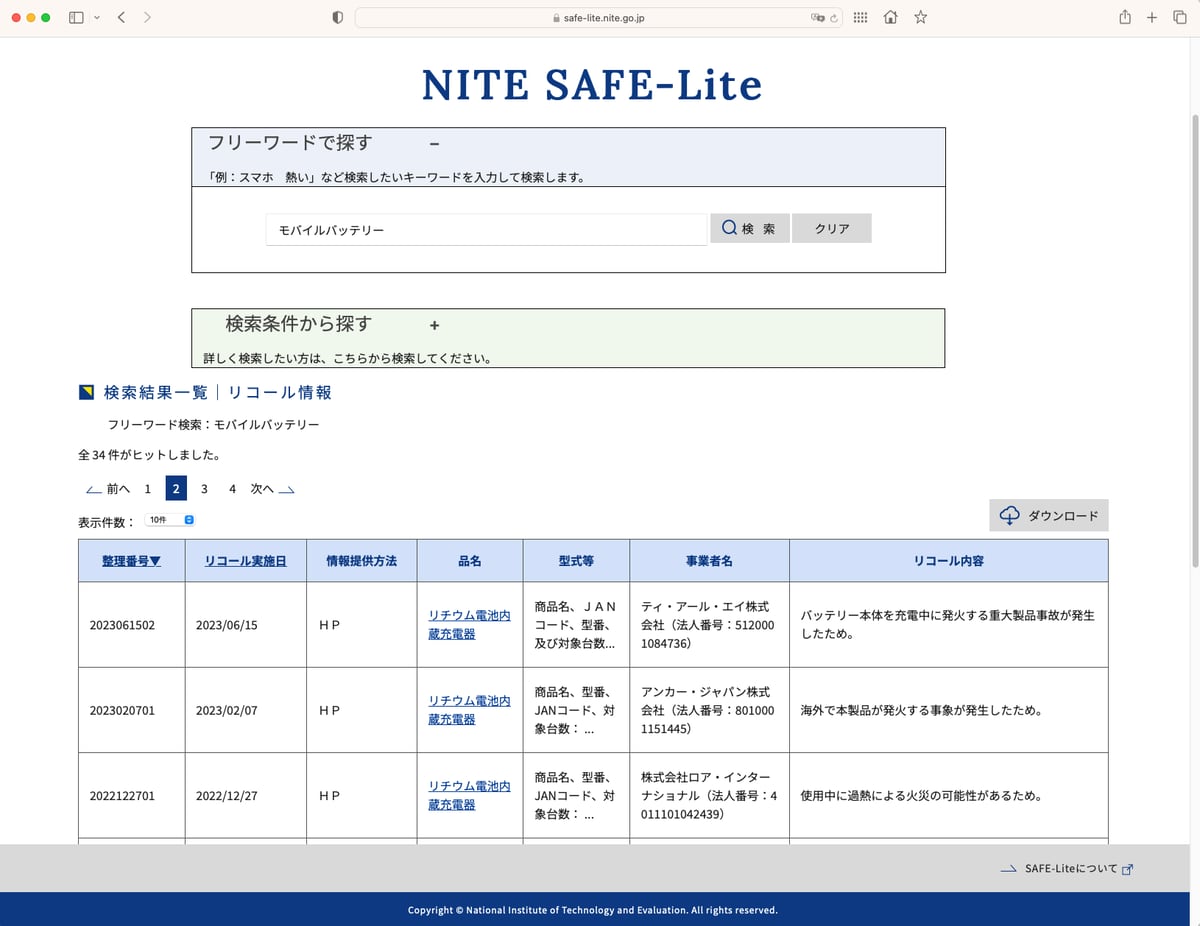Reload the page with the refresh icon
This screenshot has width=1200, height=926.
(x=833, y=18)
